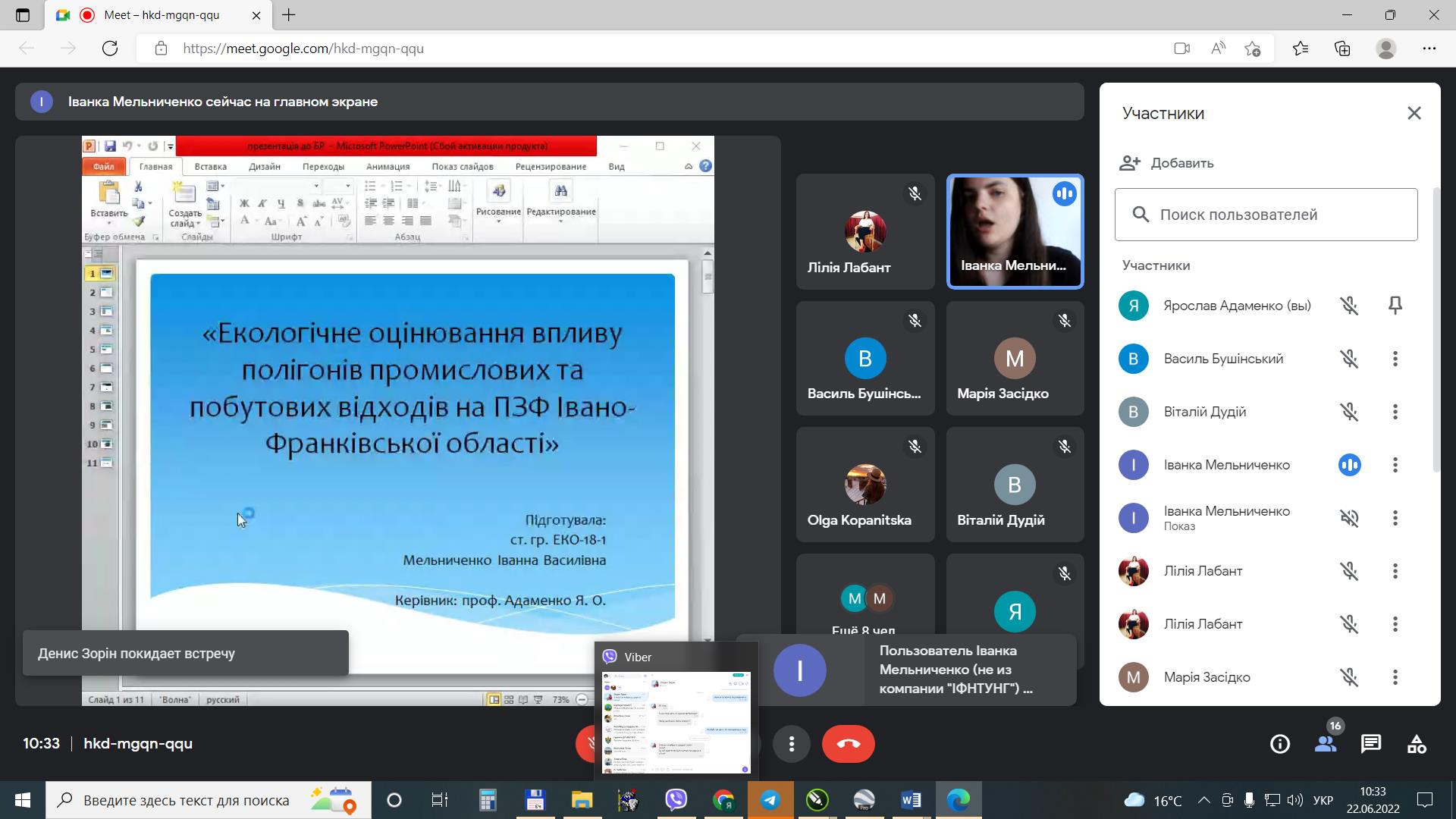Open the participants panel icon in Meet

click(x=1326, y=744)
